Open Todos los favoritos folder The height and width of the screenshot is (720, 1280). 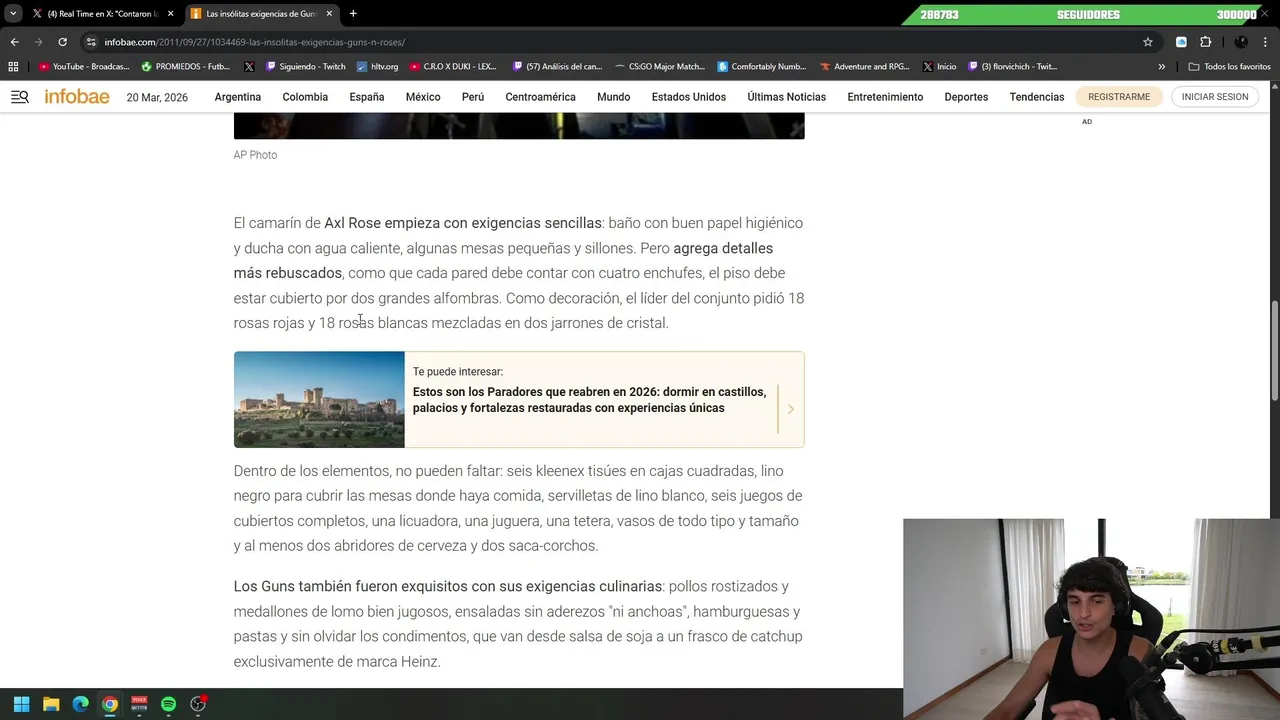point(1229,67)
